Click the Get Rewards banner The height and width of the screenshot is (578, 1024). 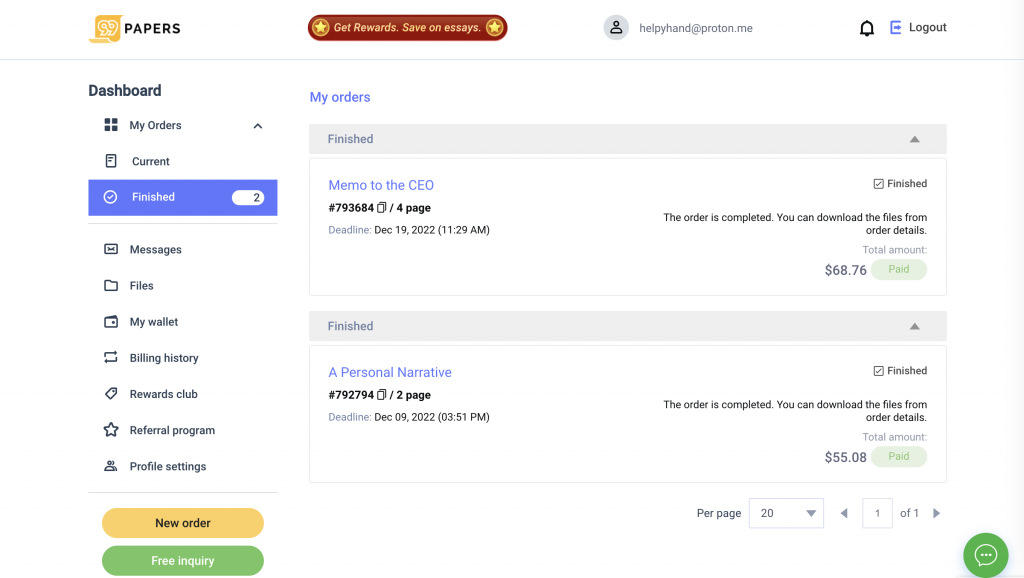click(407, 28)
